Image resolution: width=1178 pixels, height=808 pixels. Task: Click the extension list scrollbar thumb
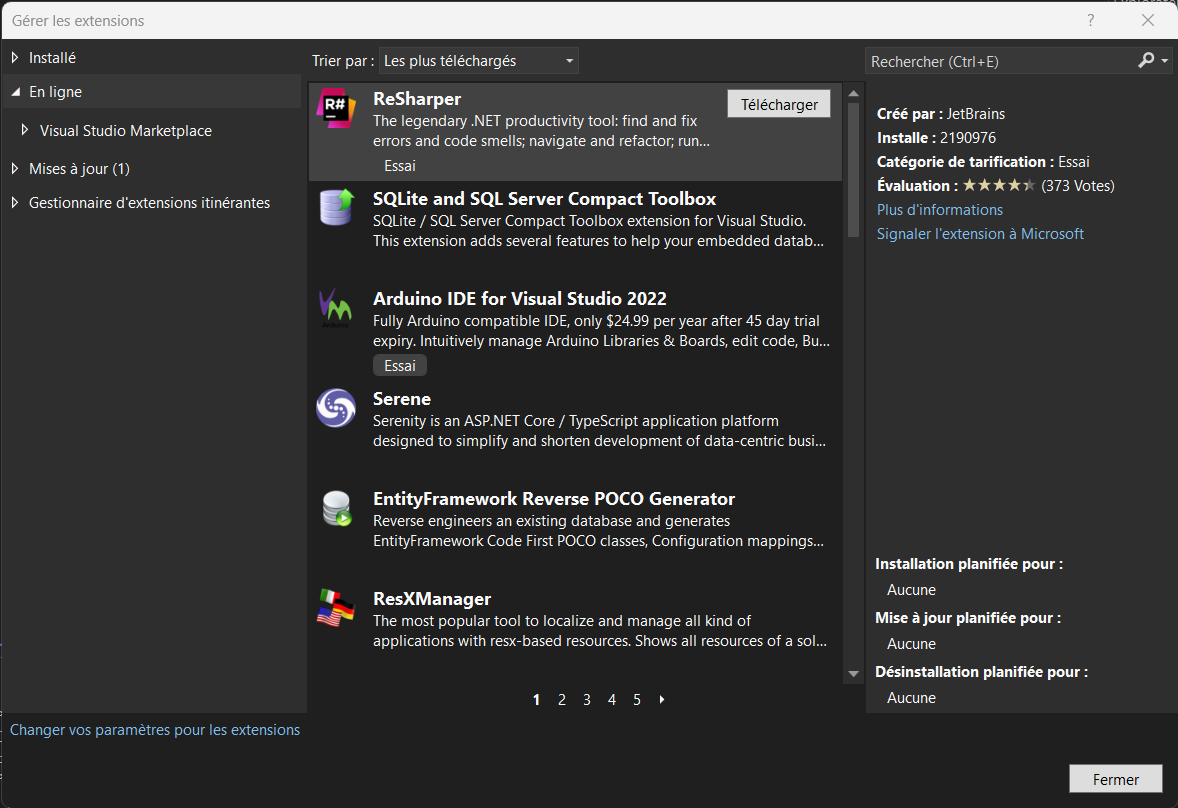coord(853,170)
